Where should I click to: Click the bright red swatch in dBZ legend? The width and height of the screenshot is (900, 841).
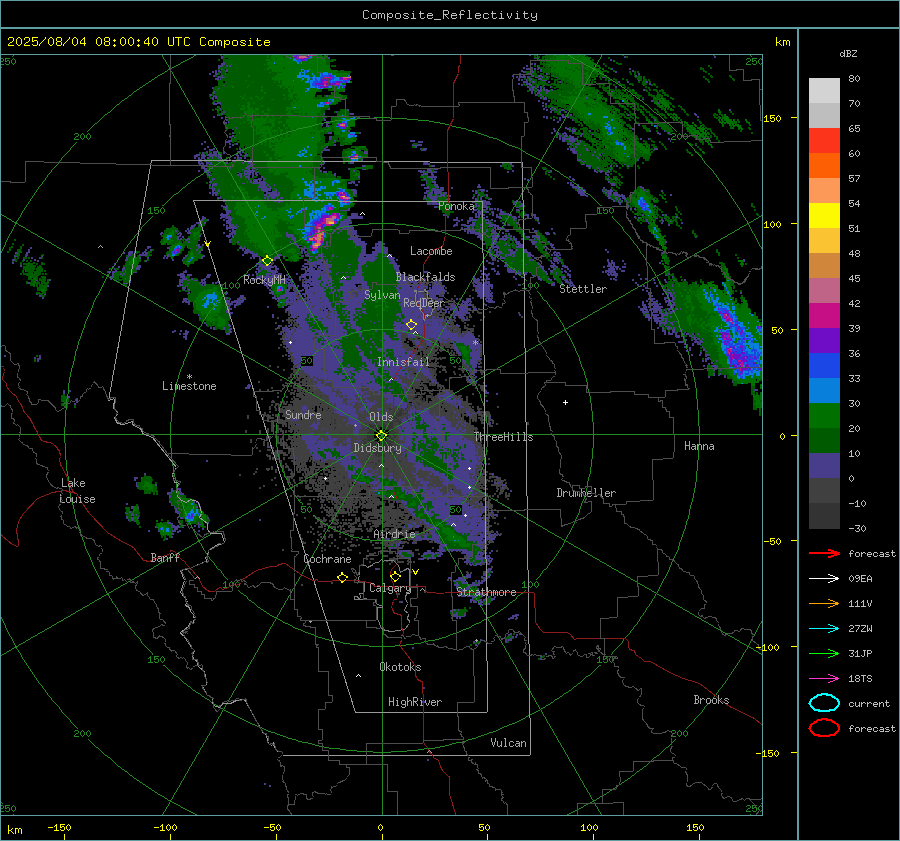coord(824,141)
